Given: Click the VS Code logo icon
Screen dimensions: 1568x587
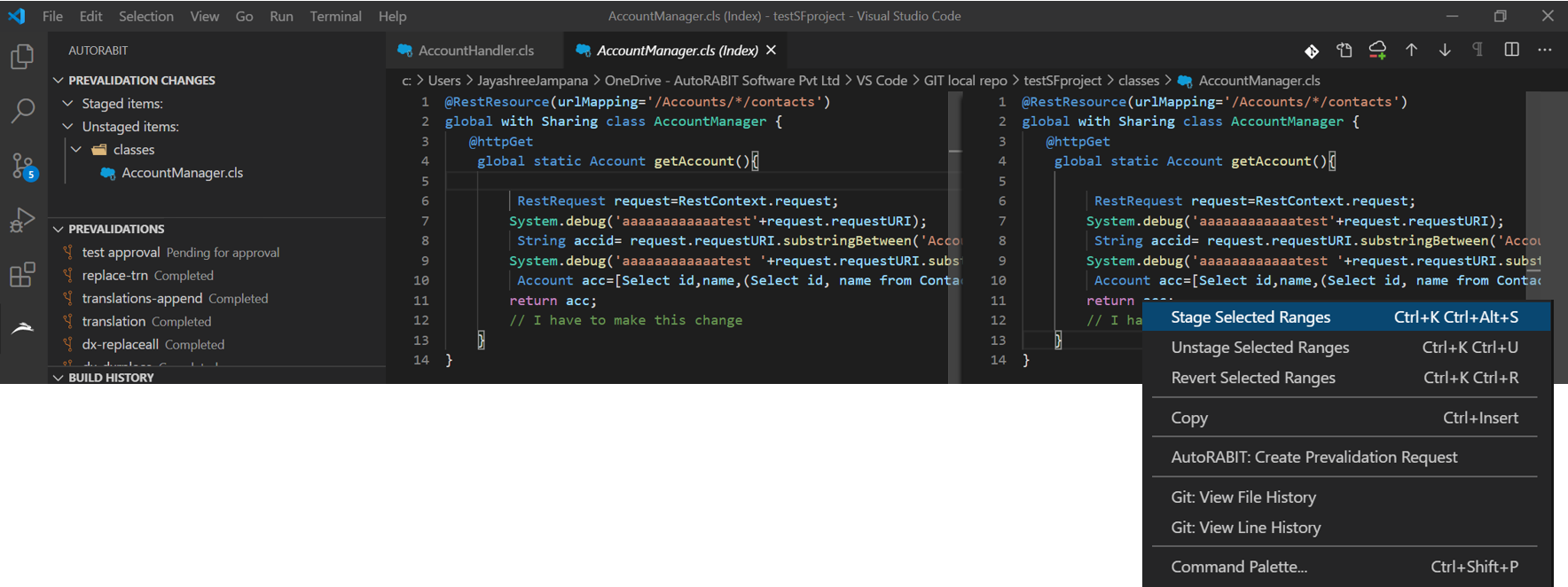Looking at the screenshot, I should coord(16,16).
